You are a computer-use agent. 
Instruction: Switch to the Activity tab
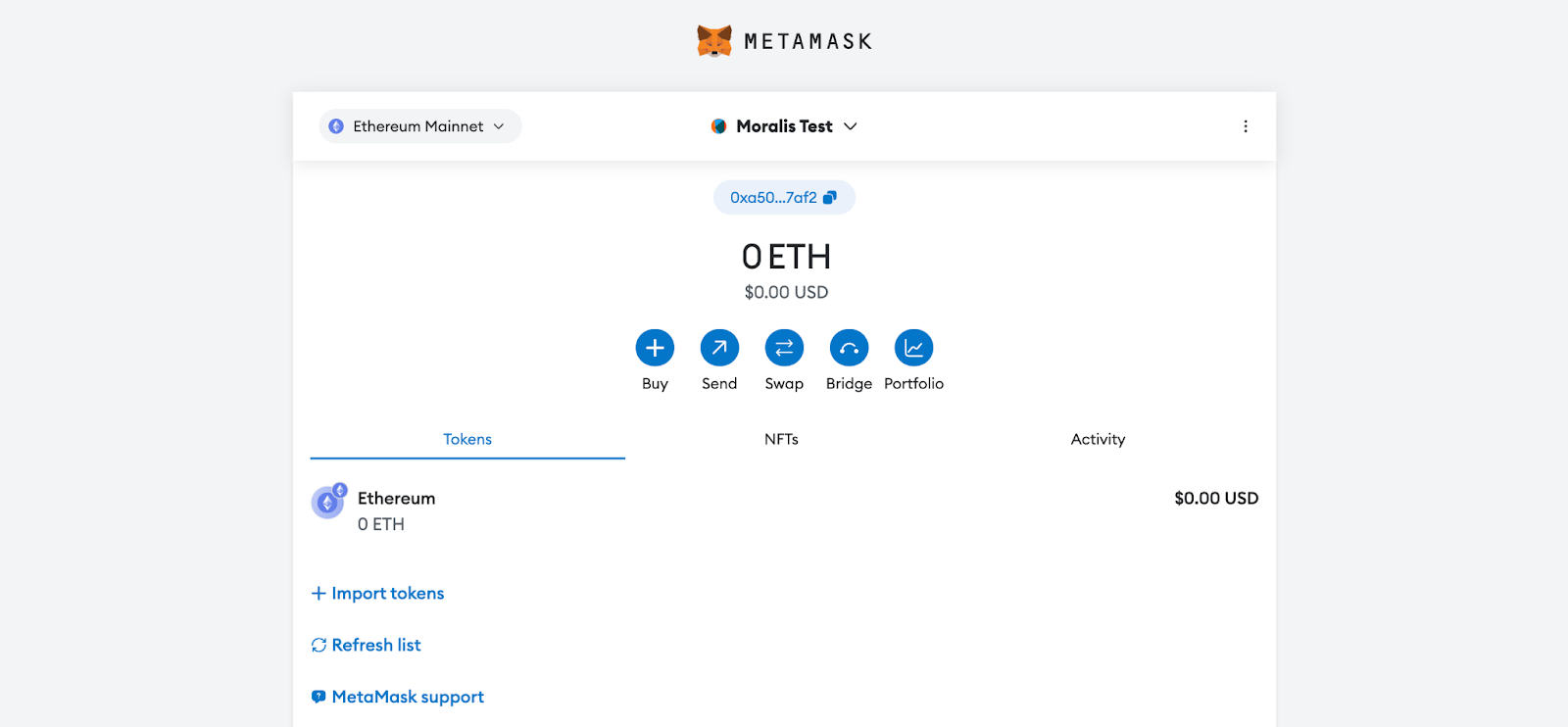[x=1098, y=440]
